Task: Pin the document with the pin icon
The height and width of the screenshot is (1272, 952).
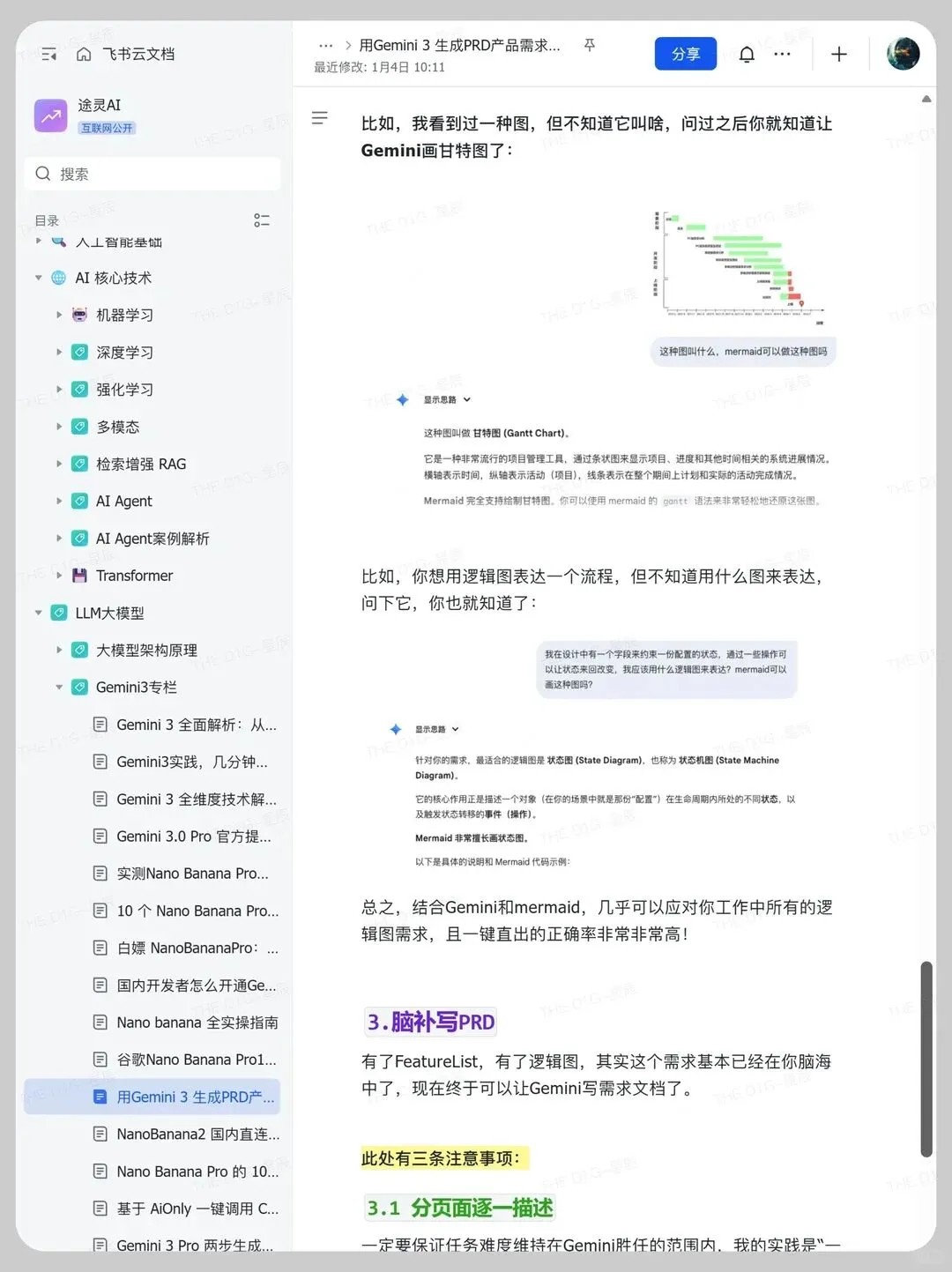Action: click(x=590, y=45)
